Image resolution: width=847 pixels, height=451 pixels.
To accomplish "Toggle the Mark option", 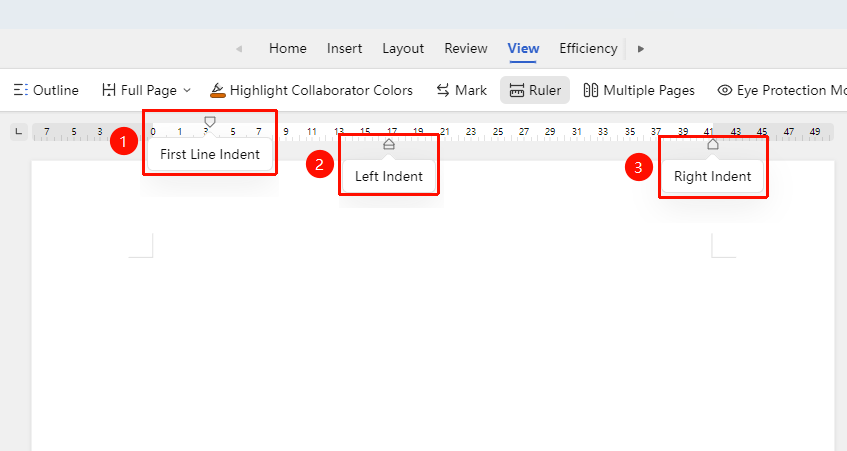I will pyautogui.click(x=461, y=90).
